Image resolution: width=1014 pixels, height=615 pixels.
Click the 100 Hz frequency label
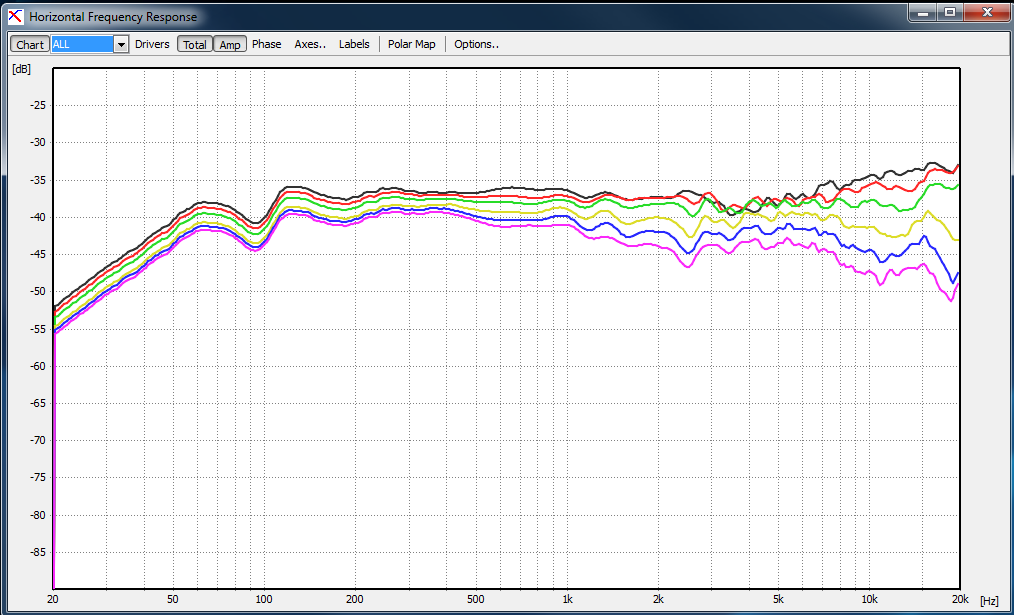click(x=263, y=599)
